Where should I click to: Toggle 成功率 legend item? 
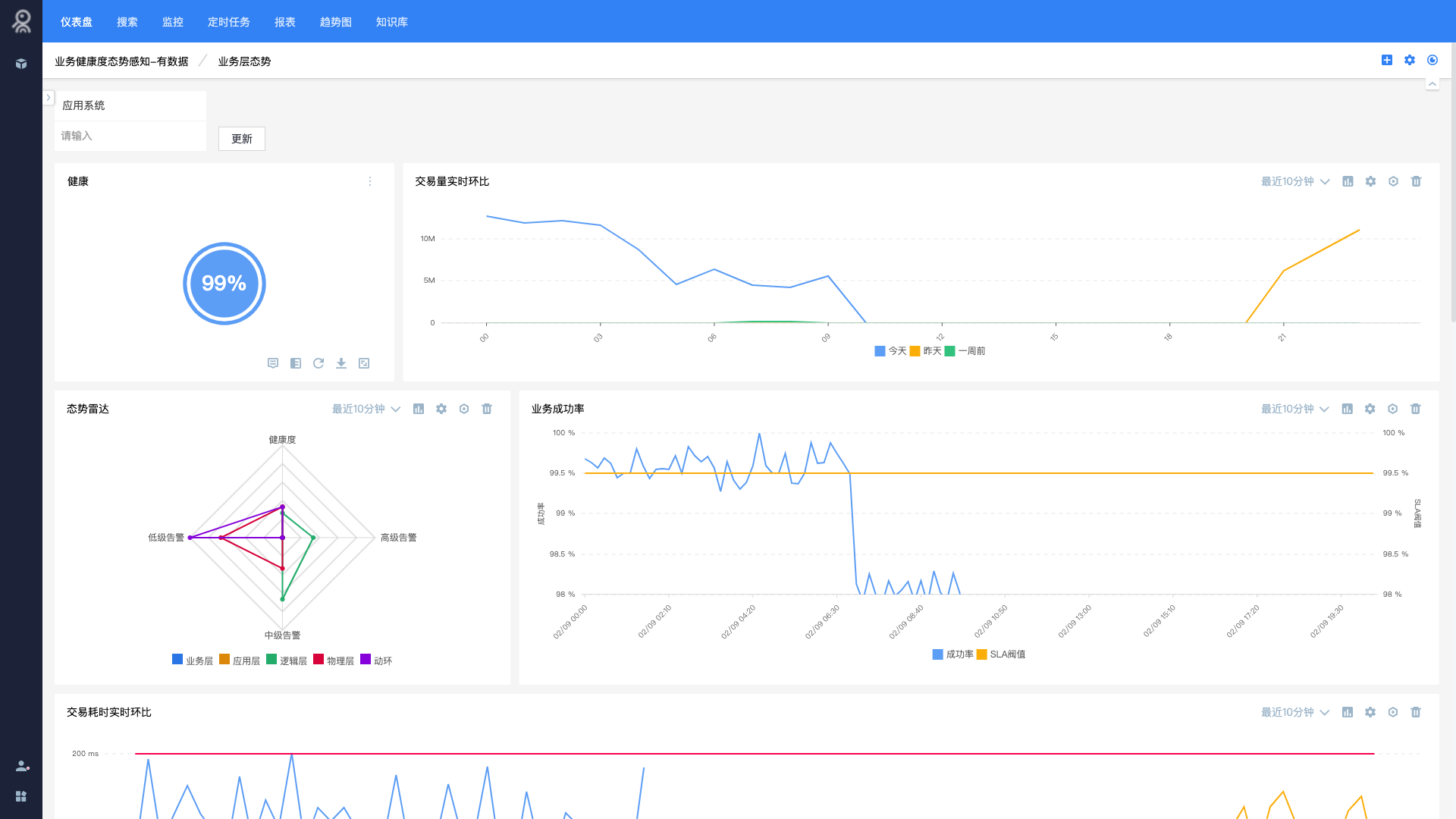953,654
